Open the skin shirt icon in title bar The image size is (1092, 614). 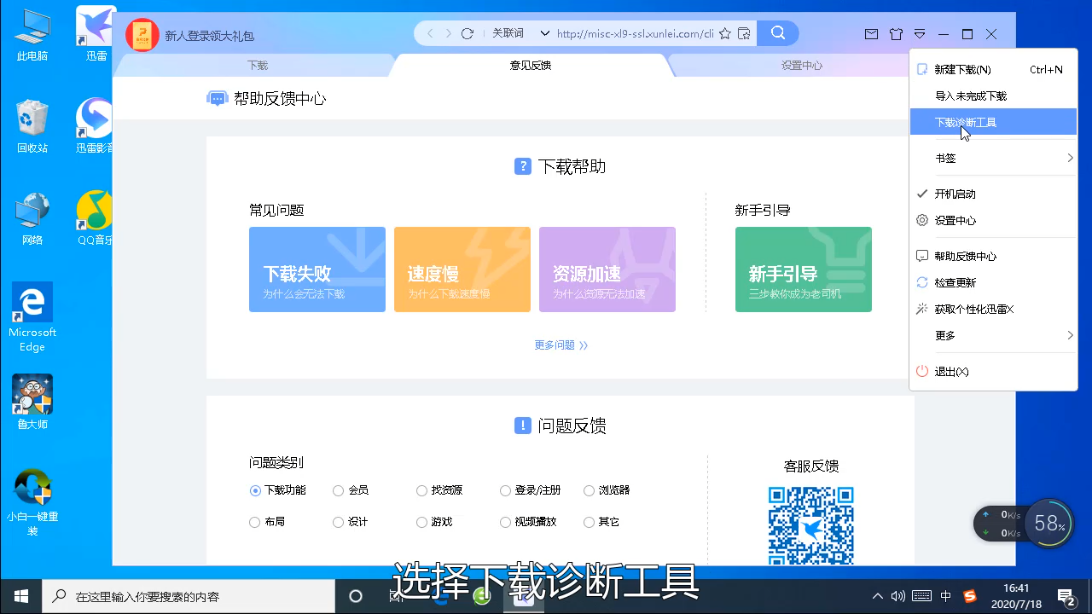(895, 34)
